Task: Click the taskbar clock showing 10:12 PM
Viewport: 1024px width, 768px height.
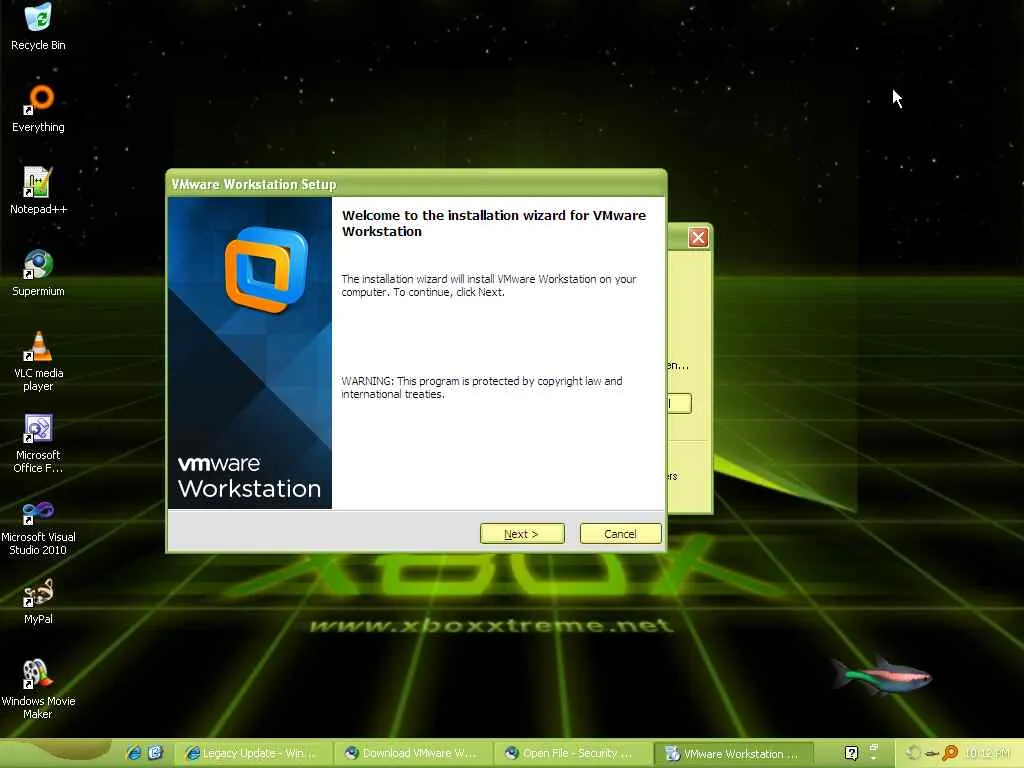Action: [987, 754]
